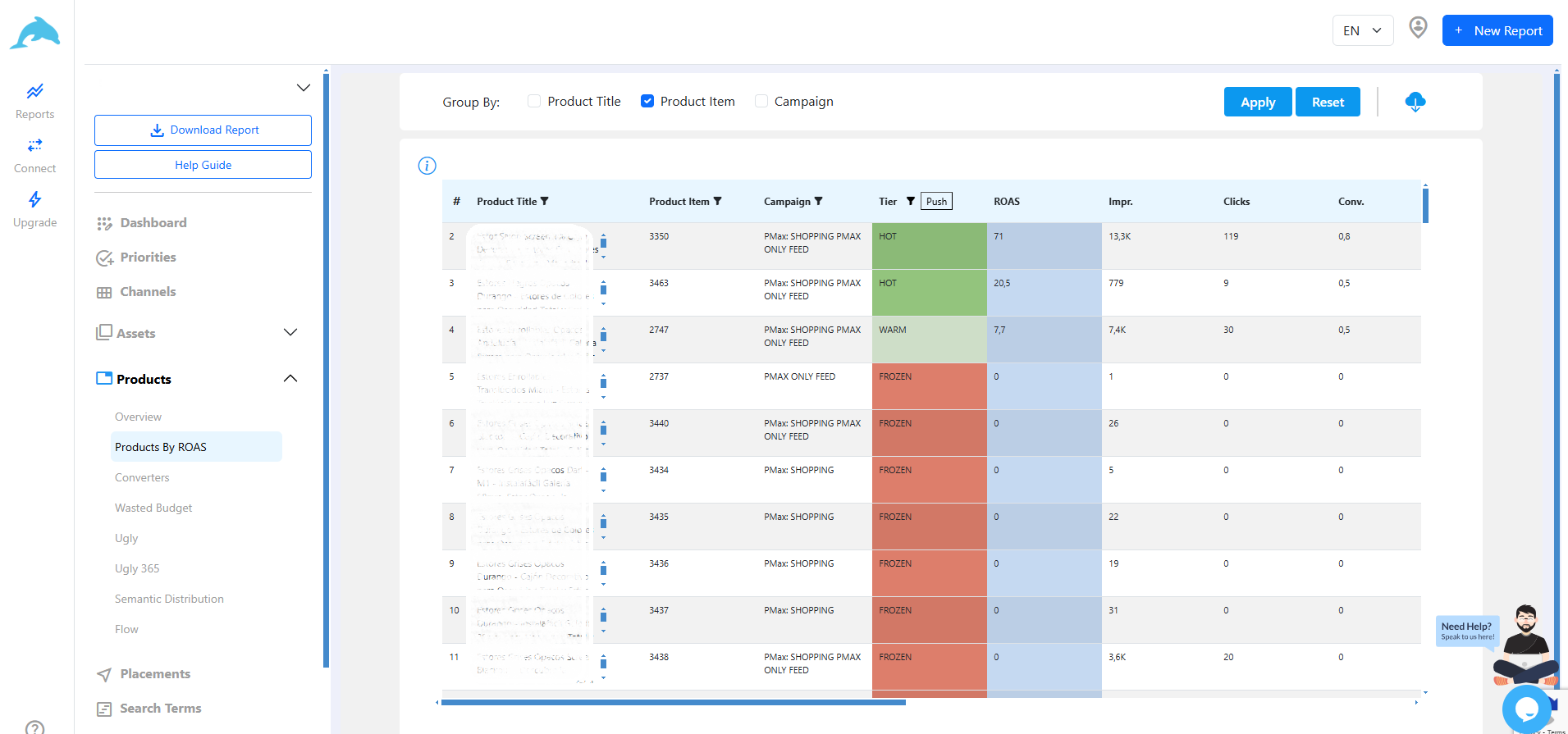The width and height of the screenshot is (1568, 734).
Task: Uncheck the Product Item checkbox
Action: [647, 101]
